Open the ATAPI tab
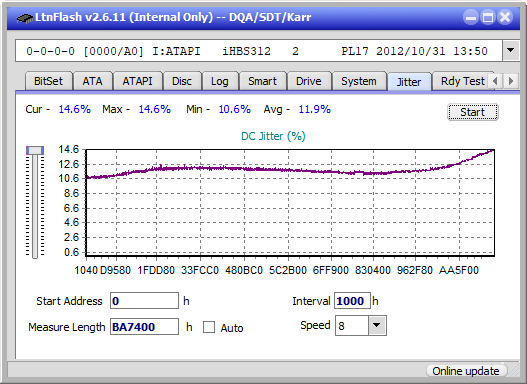Image resolution: width=527 pixels, height=384 pixels. (137, 81)
